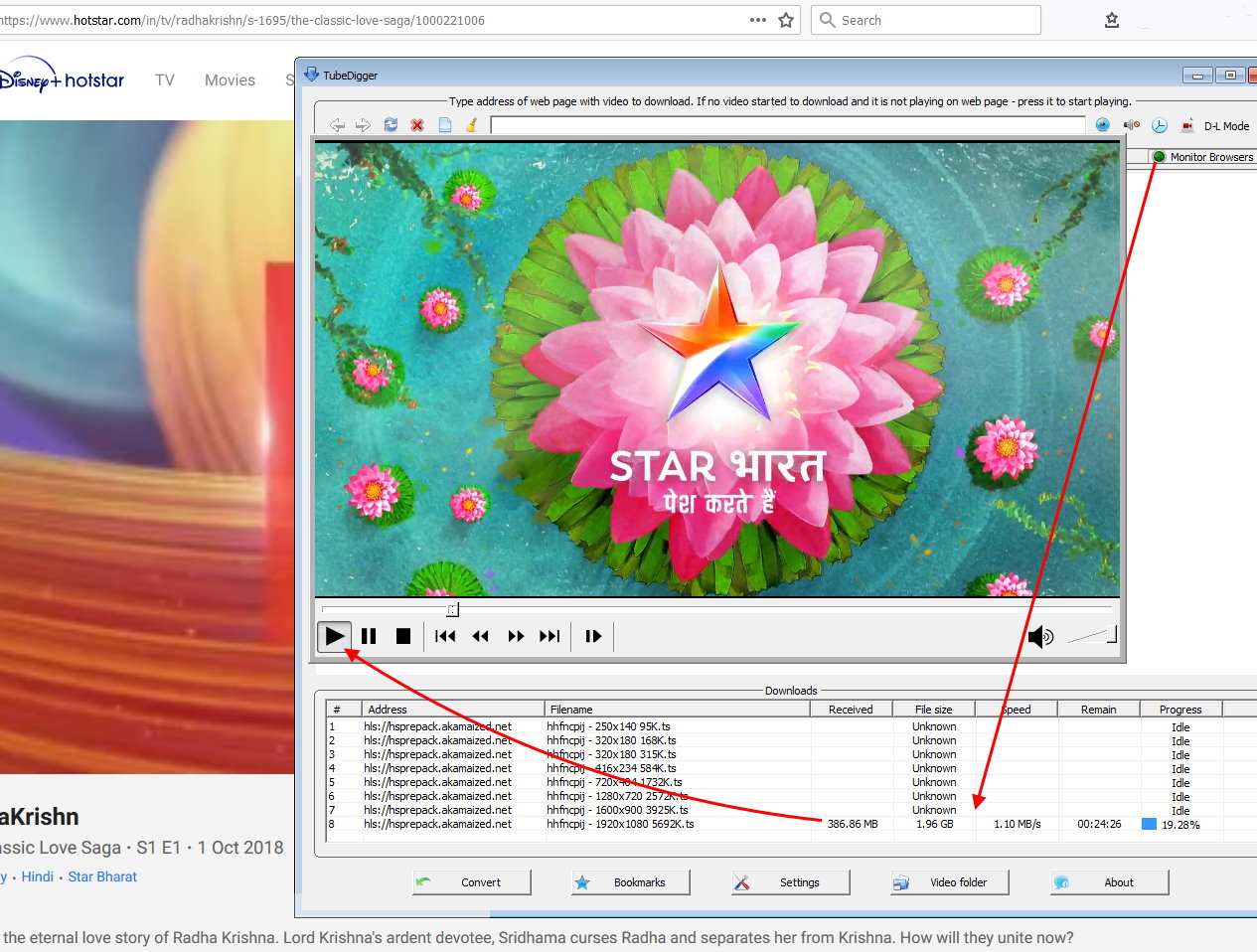Click the video seek bar thumb
The image size is (1257, 952).
coord(452,609)
